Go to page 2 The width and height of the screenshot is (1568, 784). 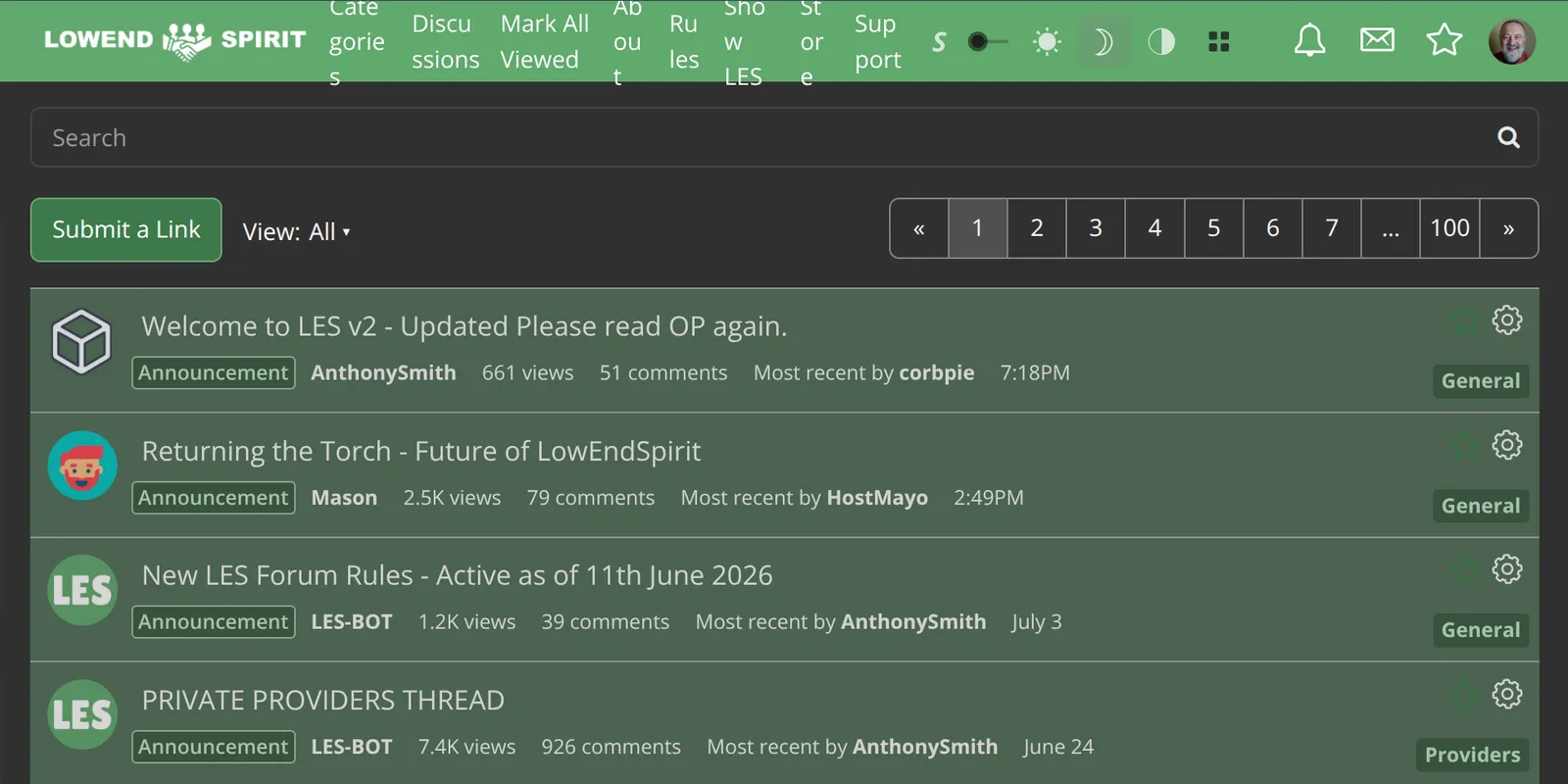tap(1037, 228)
